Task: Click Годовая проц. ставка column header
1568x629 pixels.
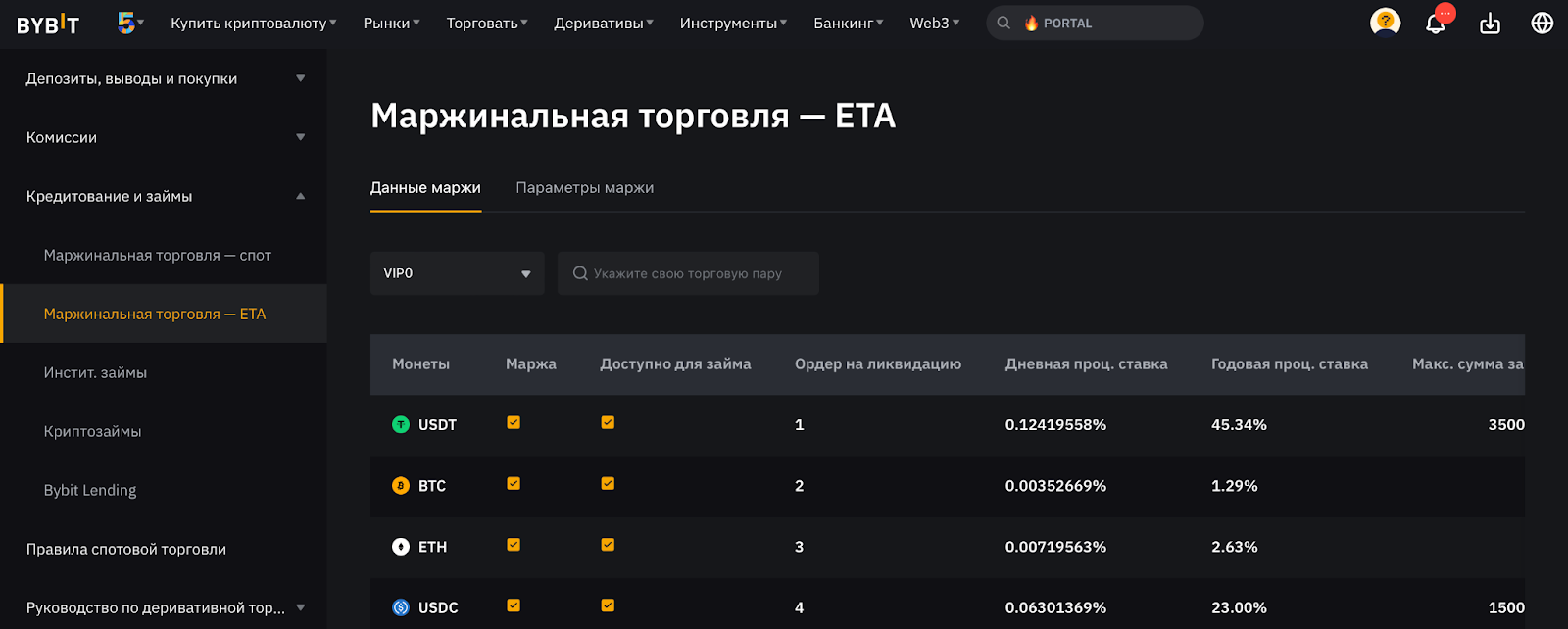Action: [x=1290, y=363]
